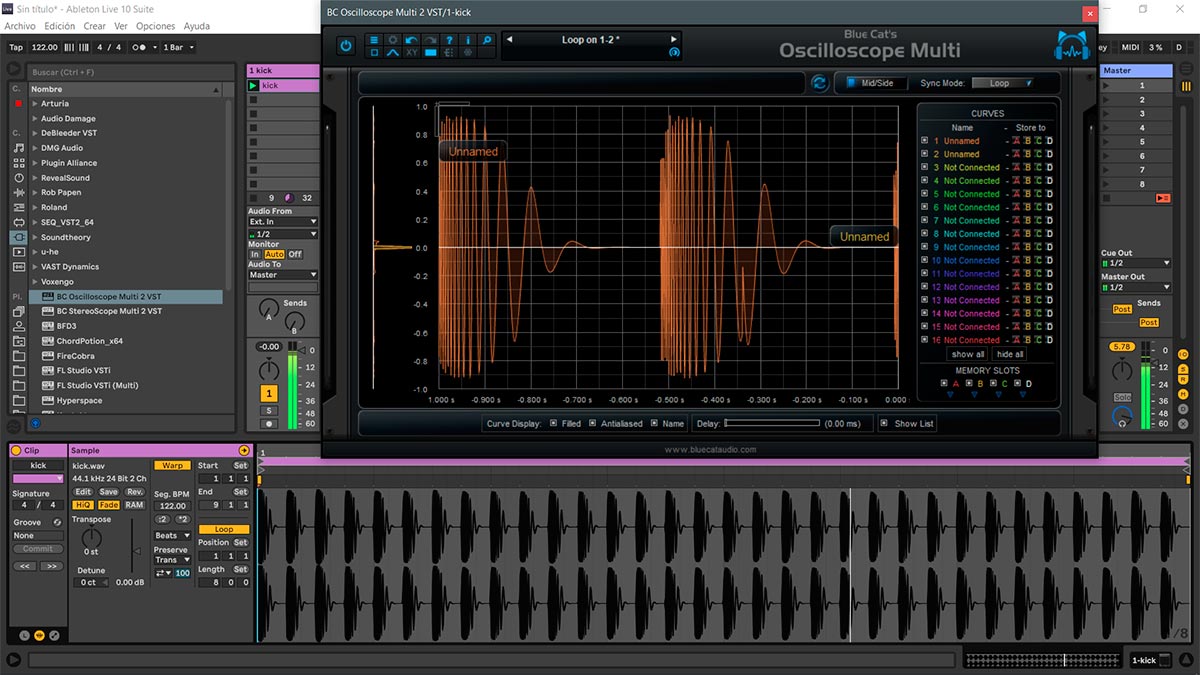Screen dimensions: 1200x675
Task: Open the Sample box arrow icon
Action: pyautogui.click(x=244, y=451)
